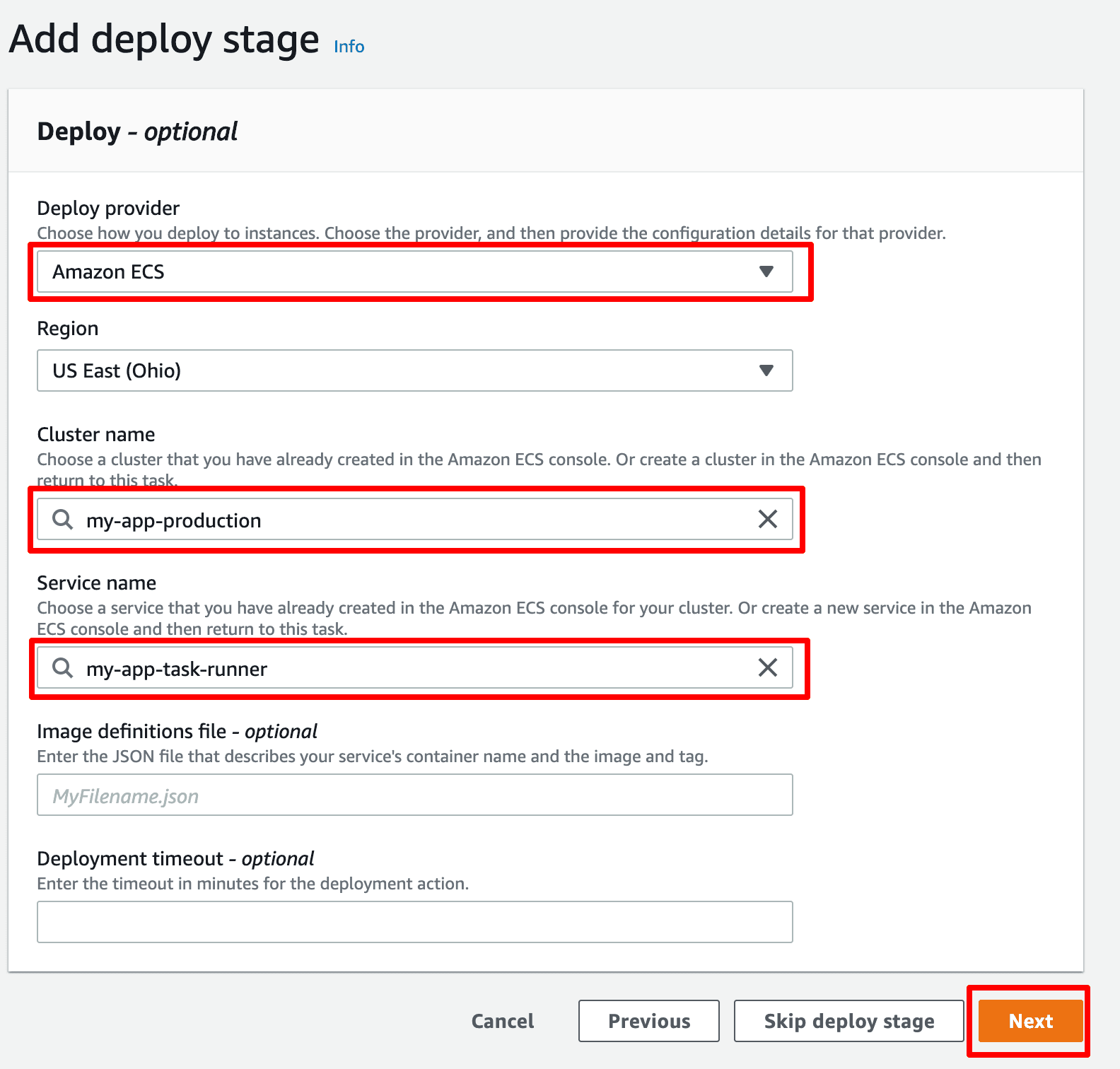Focus the Deployment timeout input field
This screenshot has height=1069, width=1120.
(x=414, y=922)
